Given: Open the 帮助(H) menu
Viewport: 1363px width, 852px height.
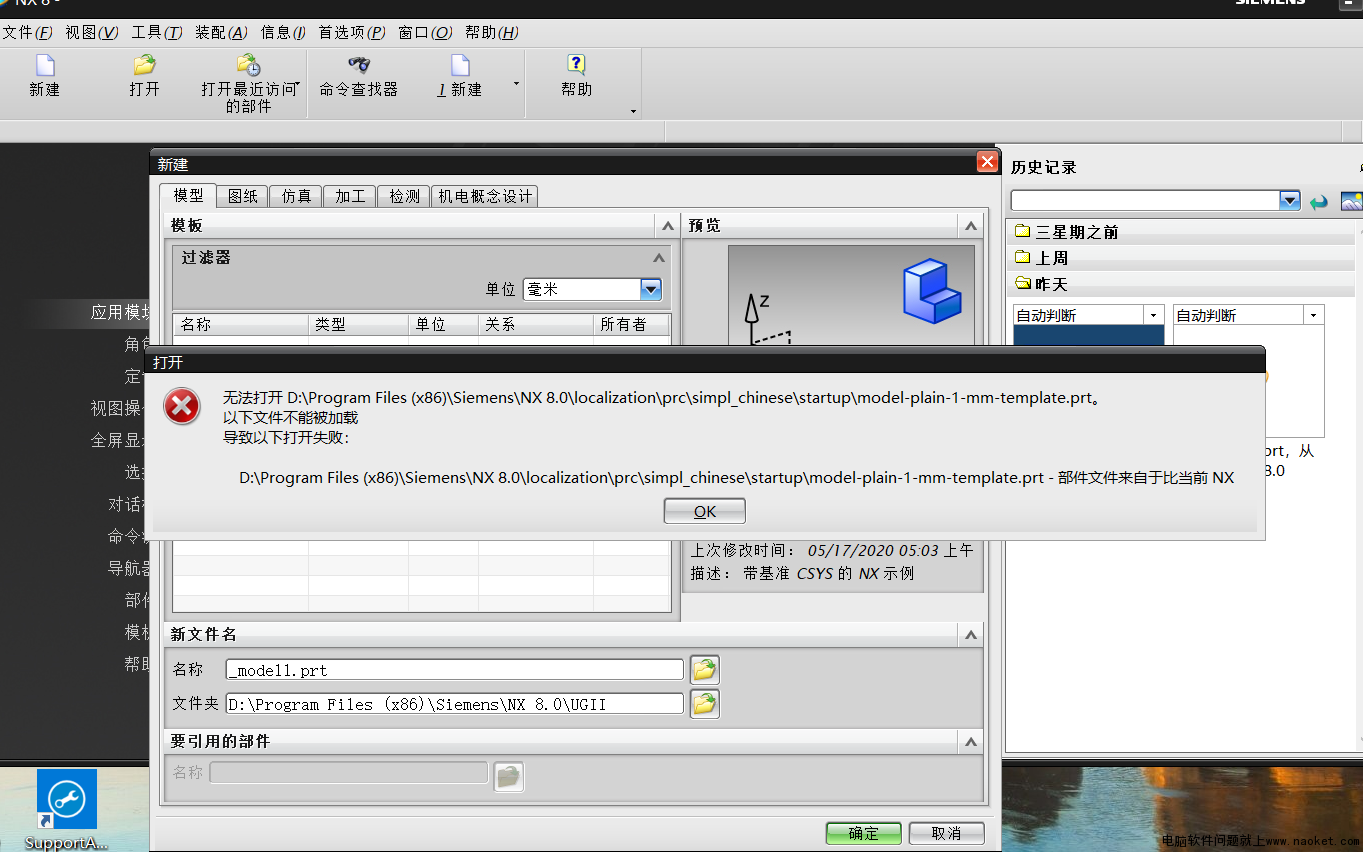Looking at the screenshot, I should tap(492, 32).
